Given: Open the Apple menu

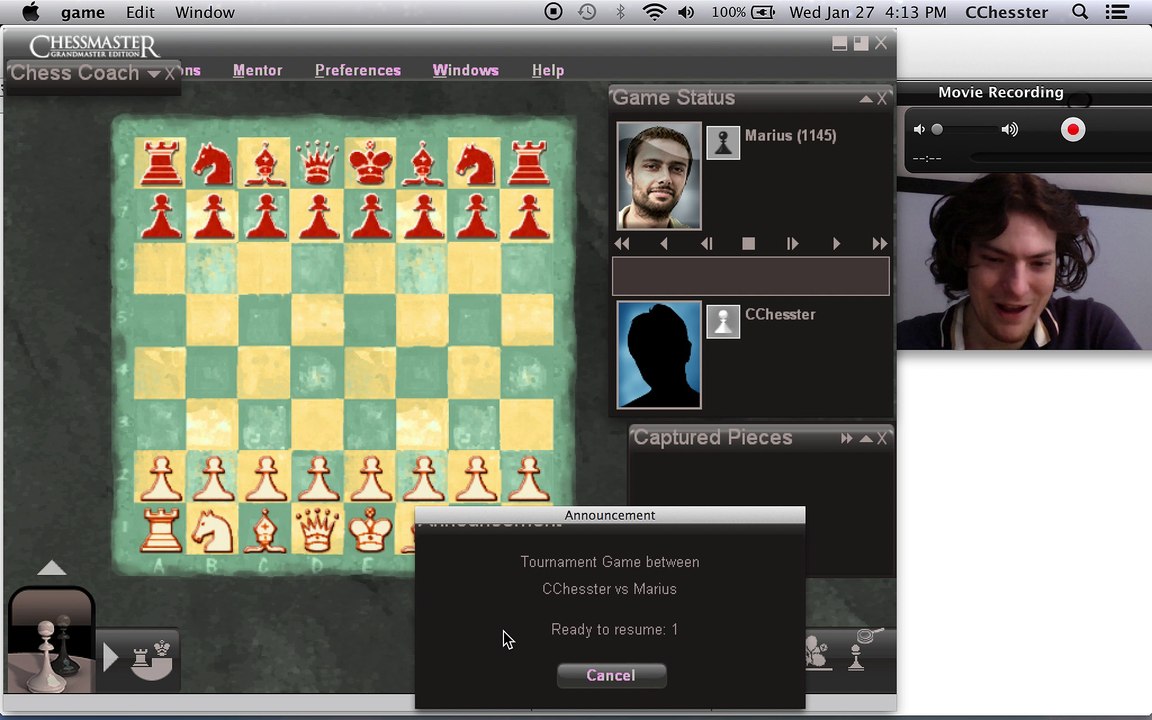Looking at the screenshot, I should pos(30,12).
